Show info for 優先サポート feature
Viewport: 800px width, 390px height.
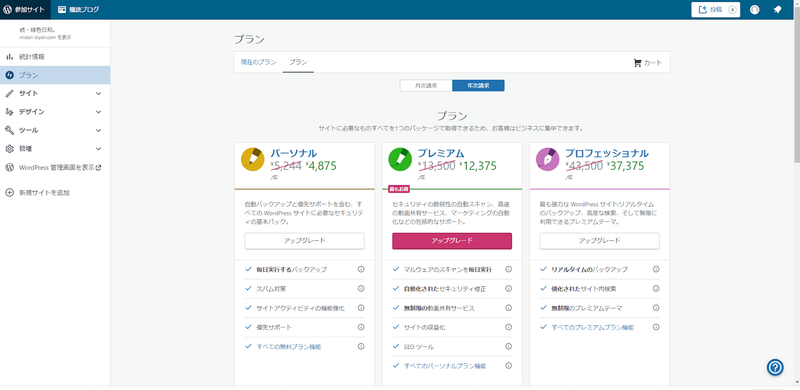pos(361,327)
